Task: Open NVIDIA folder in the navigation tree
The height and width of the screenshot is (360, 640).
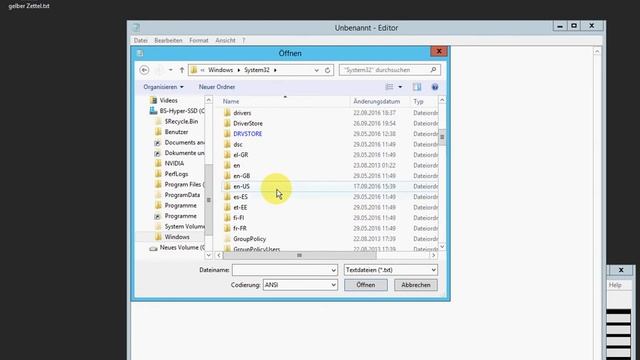Action: (174, 163)
